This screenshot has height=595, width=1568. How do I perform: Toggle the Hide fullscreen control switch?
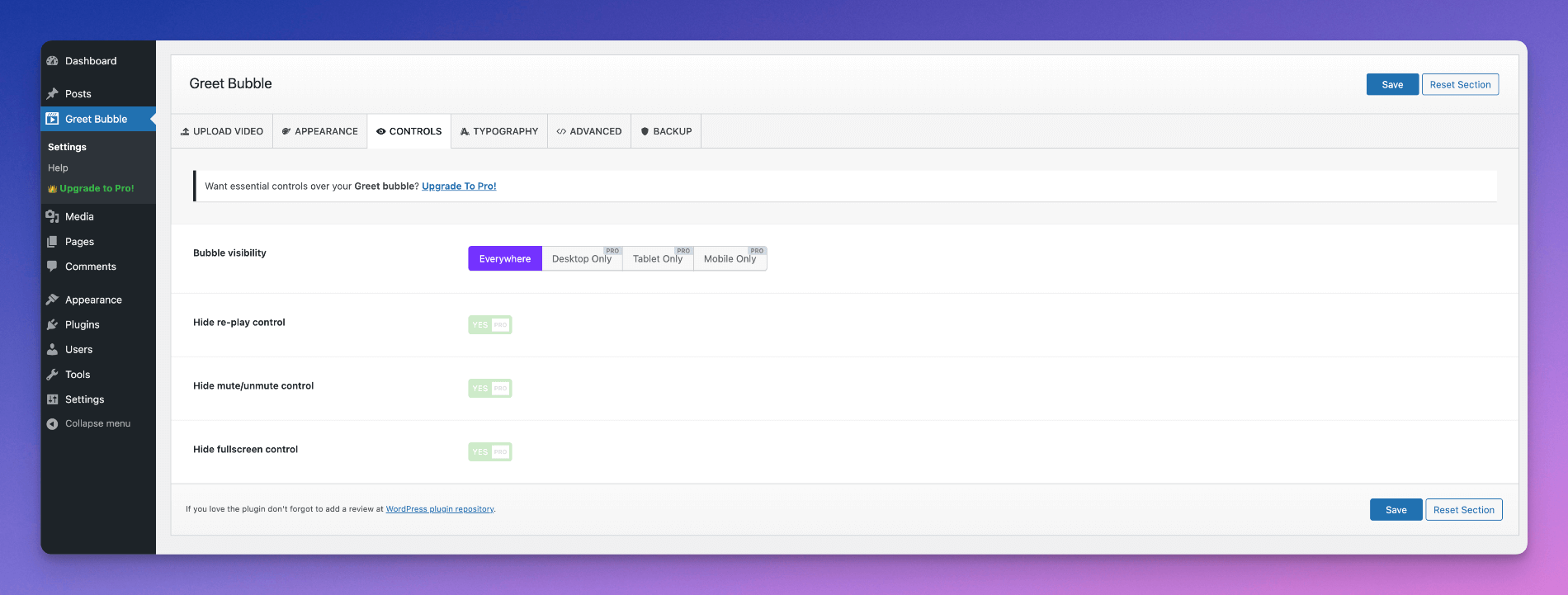point(490,451)
